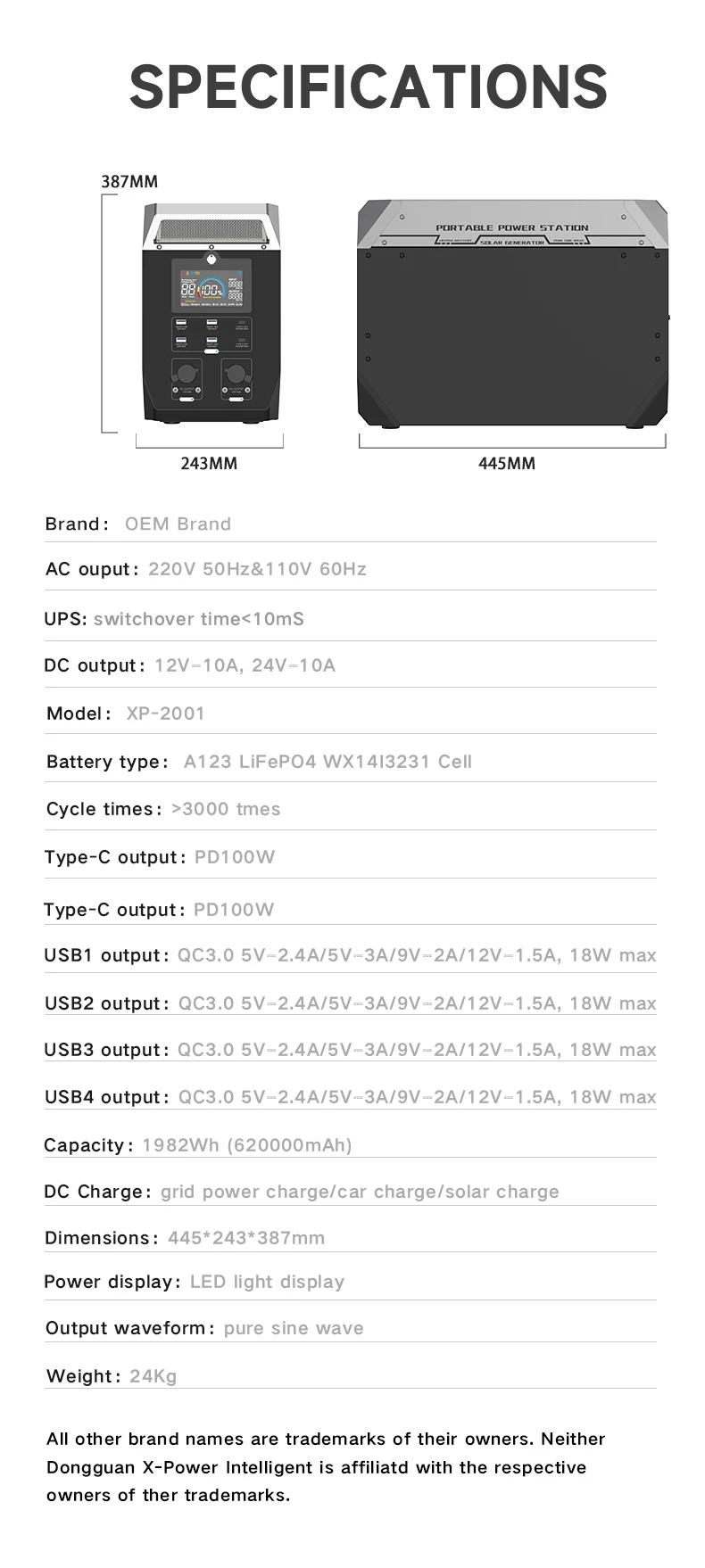Image resolution: width=705 pixels, height=1568 pixels.
Task: Click the bottom-right USB port
Action: click(x=211, y=341)
